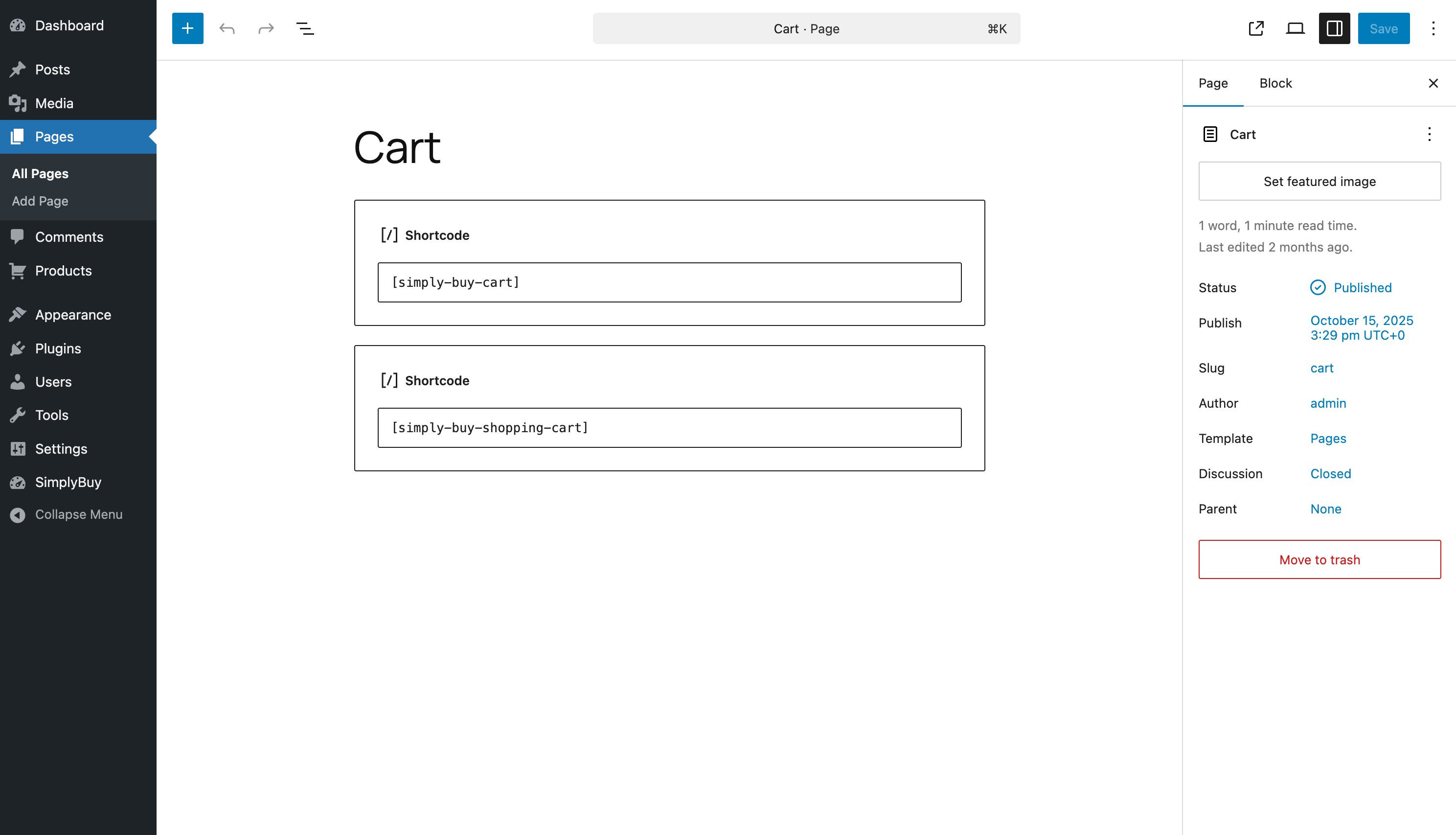1456x835 pixels.
Task: Click the Undo arrow in the toolbar
Action: pos(227,28)
